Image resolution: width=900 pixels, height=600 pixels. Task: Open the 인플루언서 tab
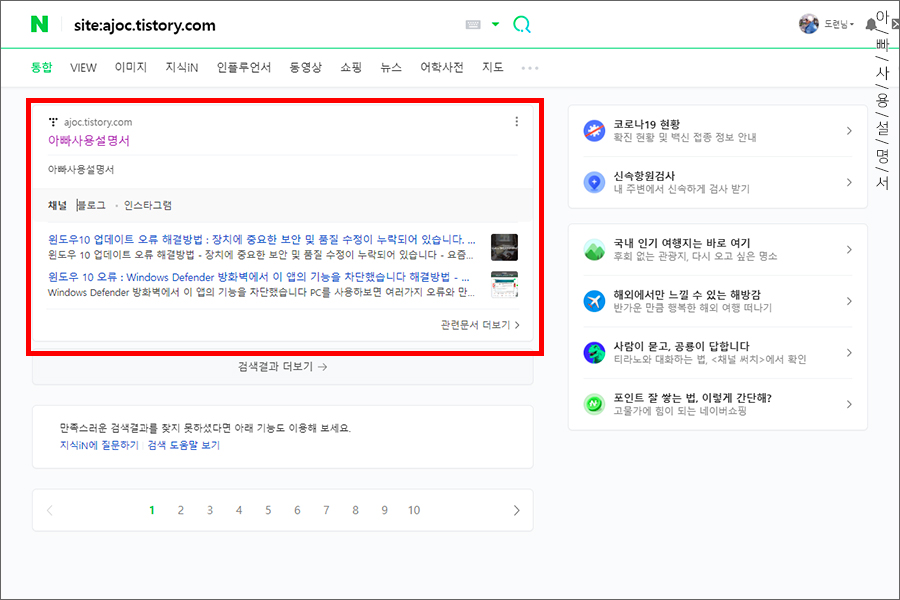tap(243, 68)
